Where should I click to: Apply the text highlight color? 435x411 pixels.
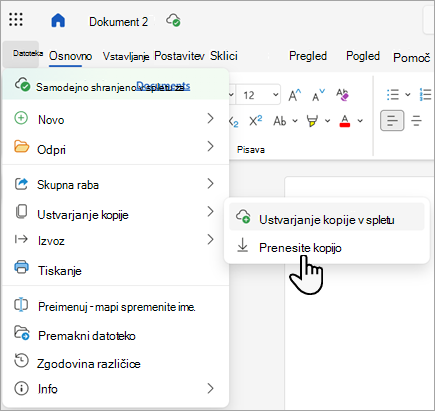click(312, 121)
